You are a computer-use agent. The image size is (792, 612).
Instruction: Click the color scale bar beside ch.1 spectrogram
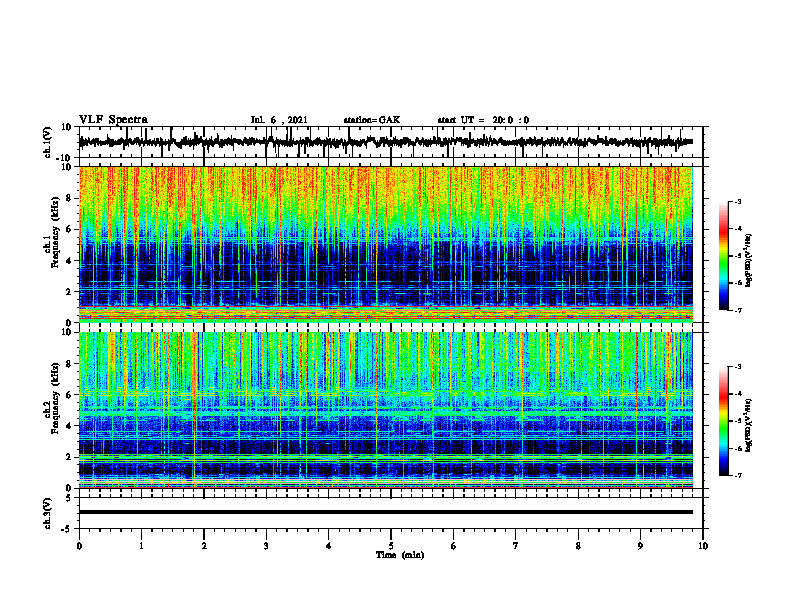point(723,256)
